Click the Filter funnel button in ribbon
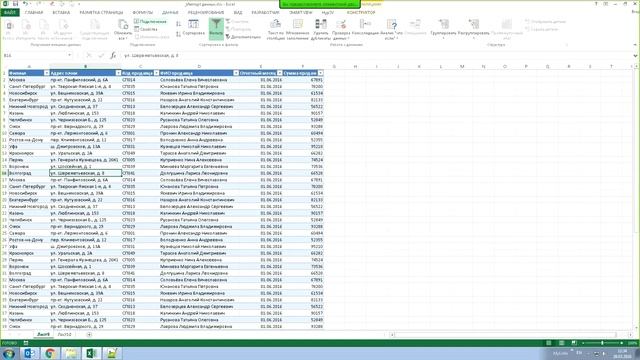This screenshot has height=360, width=640. (216, 29)
